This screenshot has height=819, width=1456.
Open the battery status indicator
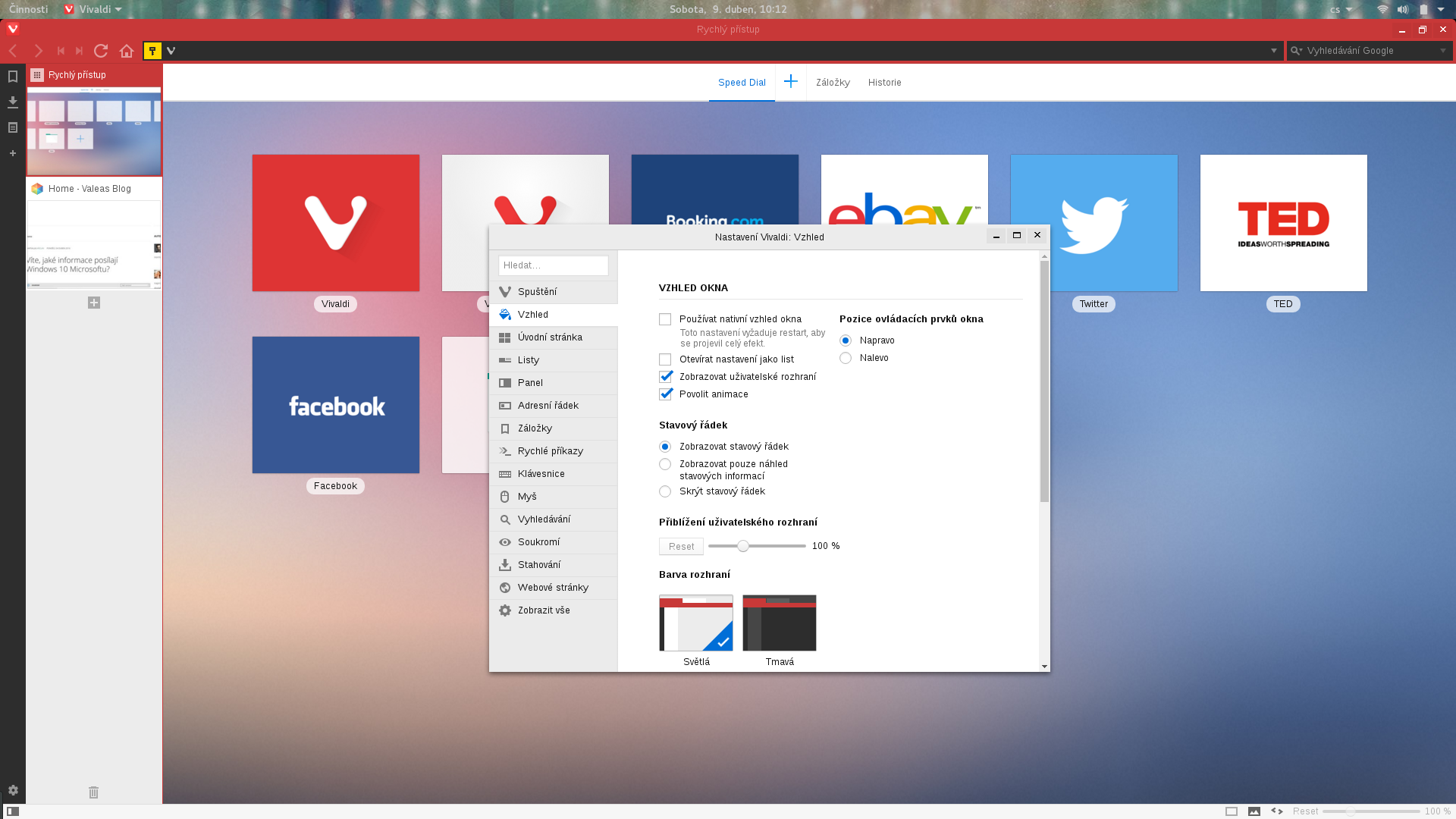click(1424, 9)
